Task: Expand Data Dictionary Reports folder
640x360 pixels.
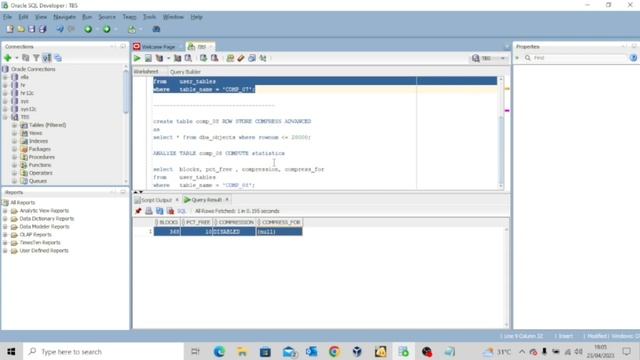Action: pos(5,219)
